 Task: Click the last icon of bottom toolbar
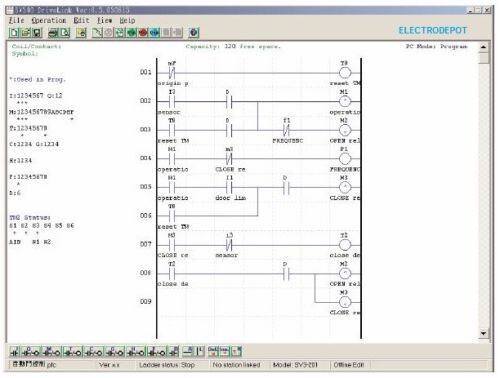pyautogui.click(x=236, y=351)
